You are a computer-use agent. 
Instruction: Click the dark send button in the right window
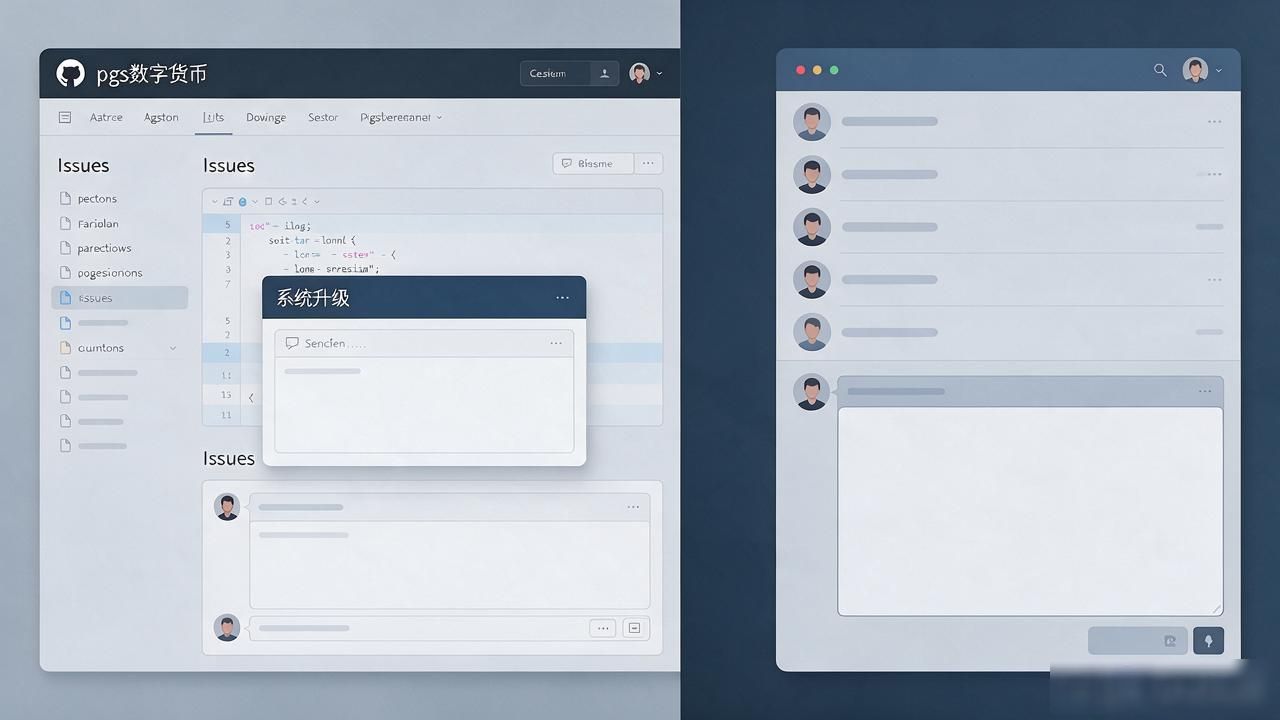1208,641
